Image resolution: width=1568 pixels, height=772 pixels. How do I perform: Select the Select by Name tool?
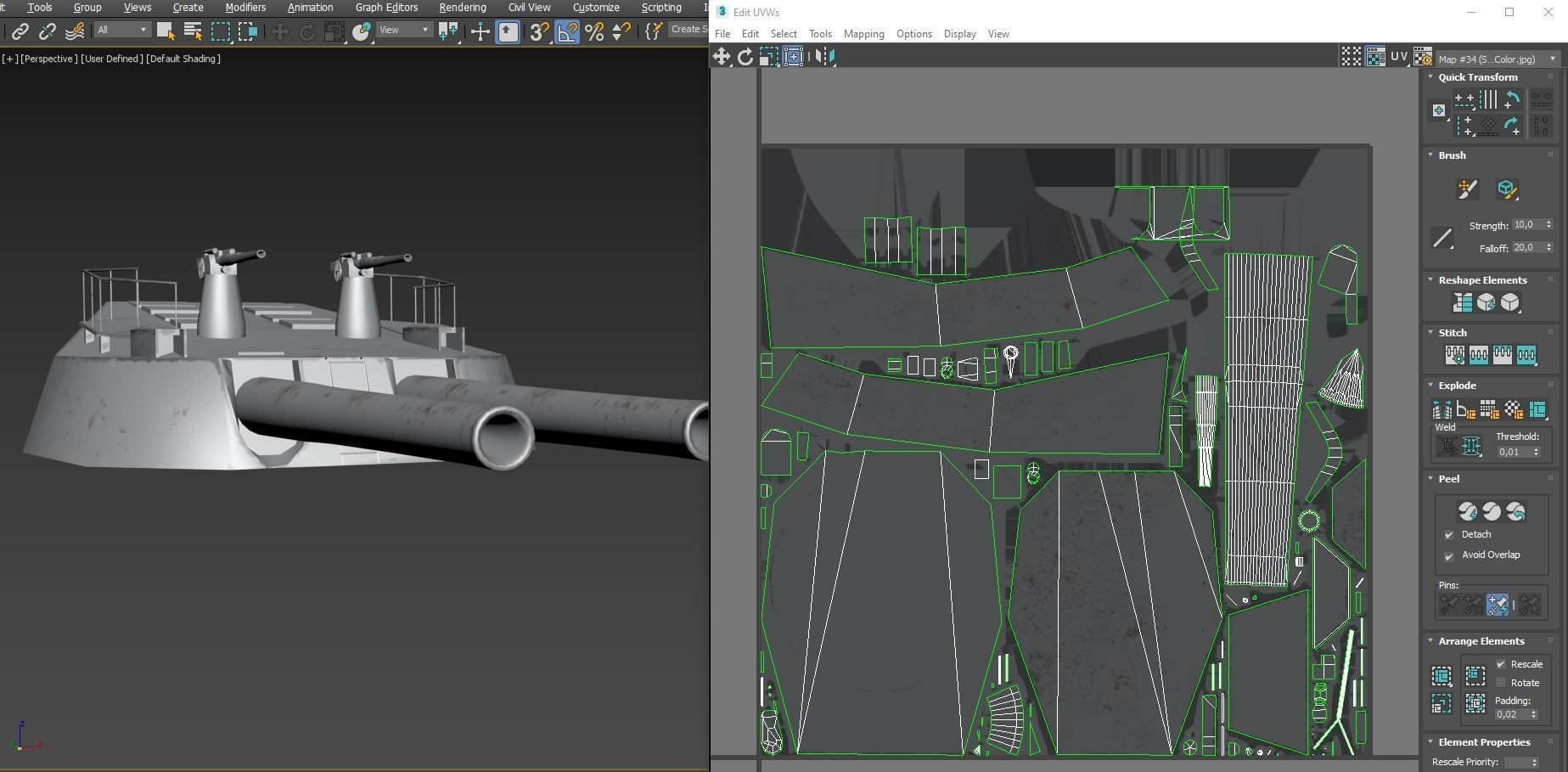[193, 31]
